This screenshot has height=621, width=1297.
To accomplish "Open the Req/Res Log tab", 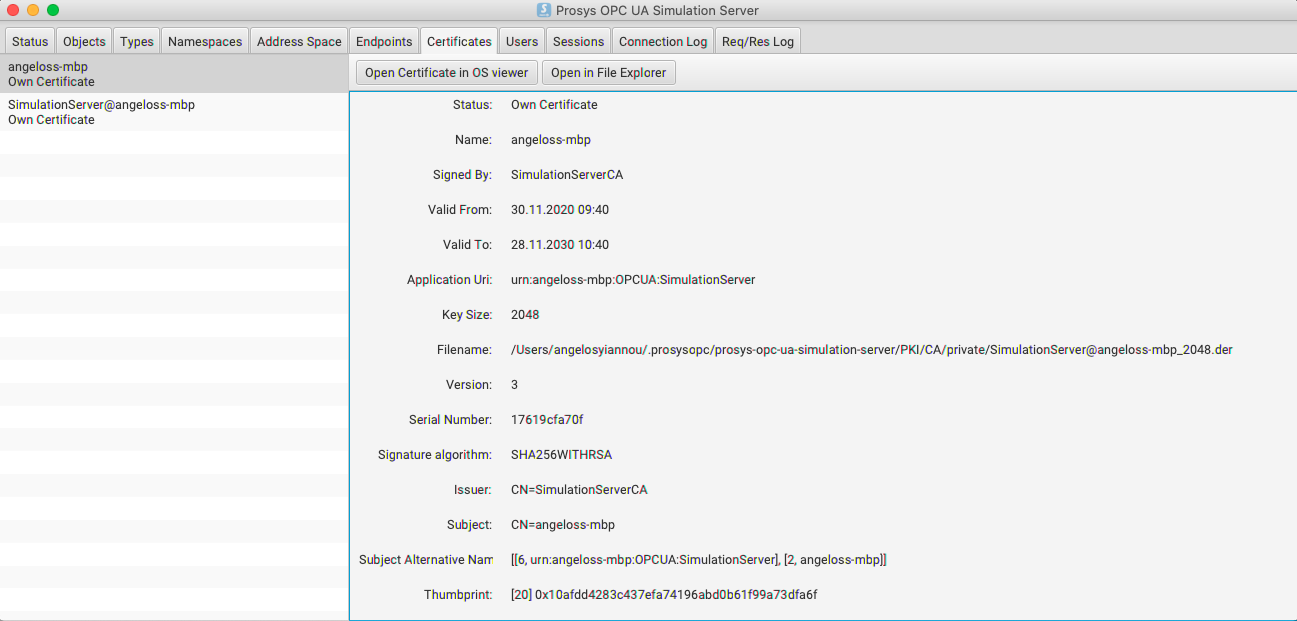I will [x=758, y=41].
